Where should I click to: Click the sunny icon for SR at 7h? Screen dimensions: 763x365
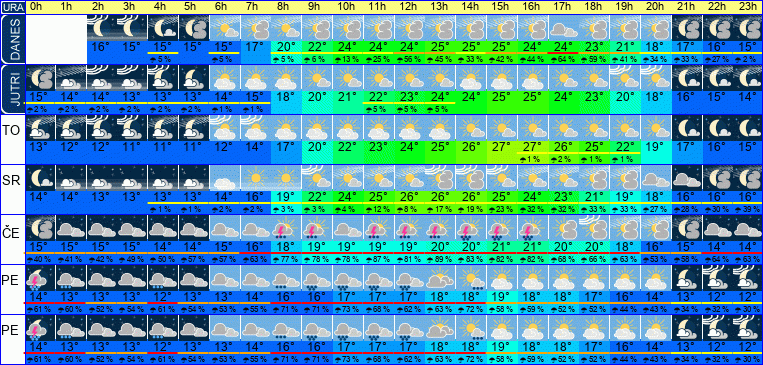pyautogui.click(x=255, y=178)
